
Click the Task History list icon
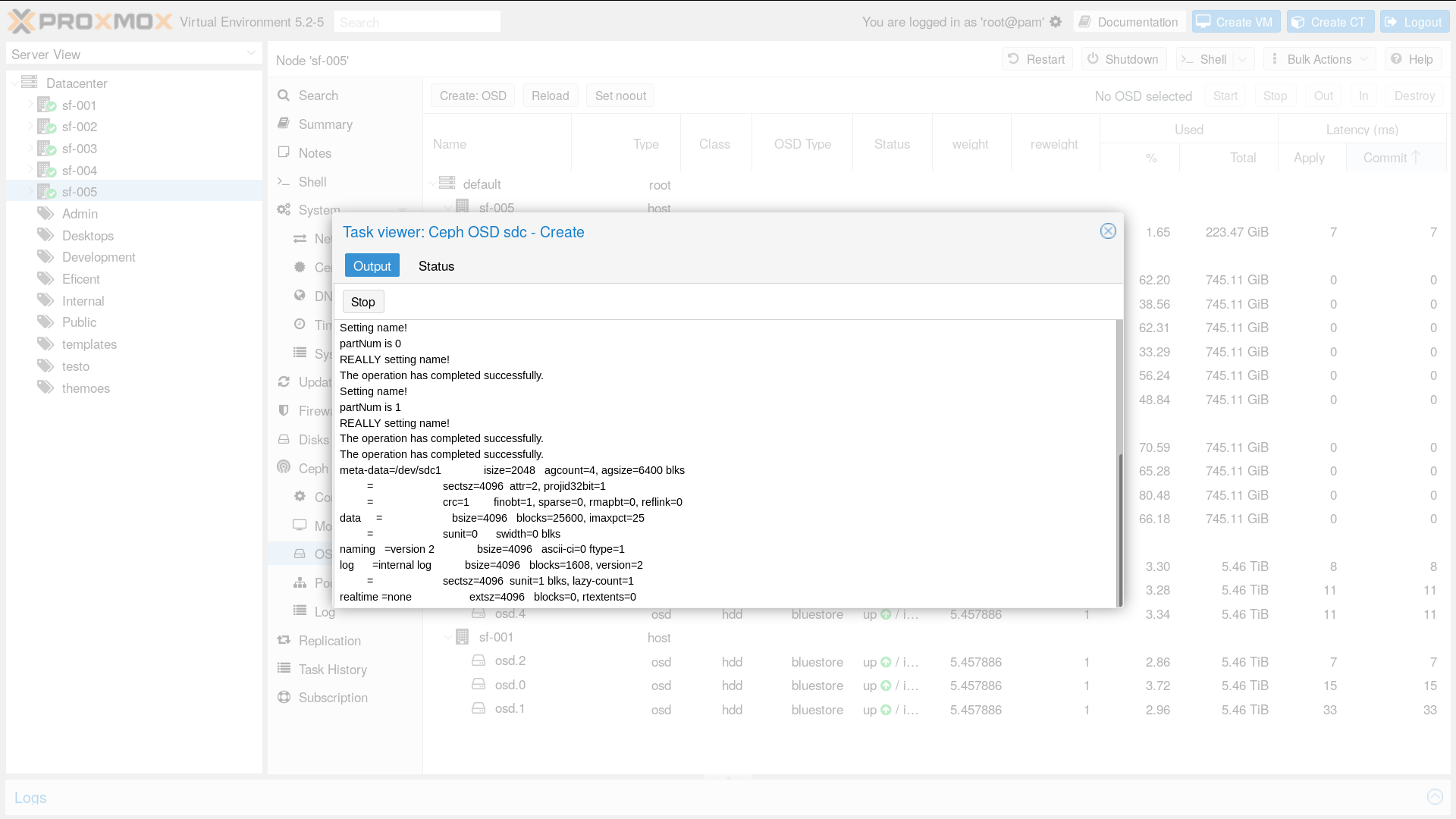284,668
